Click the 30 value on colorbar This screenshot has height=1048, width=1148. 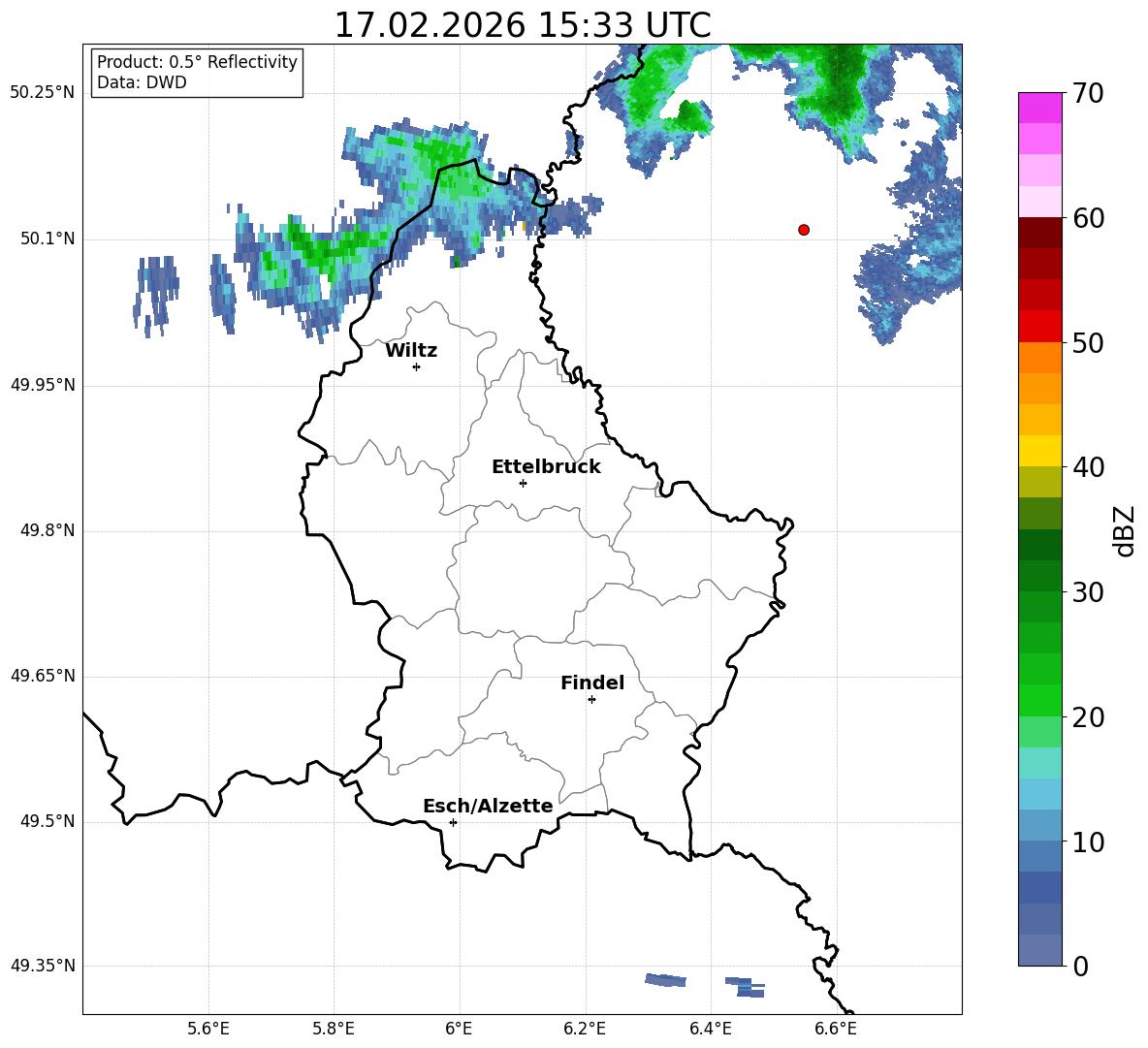[x=1088, y=592]
